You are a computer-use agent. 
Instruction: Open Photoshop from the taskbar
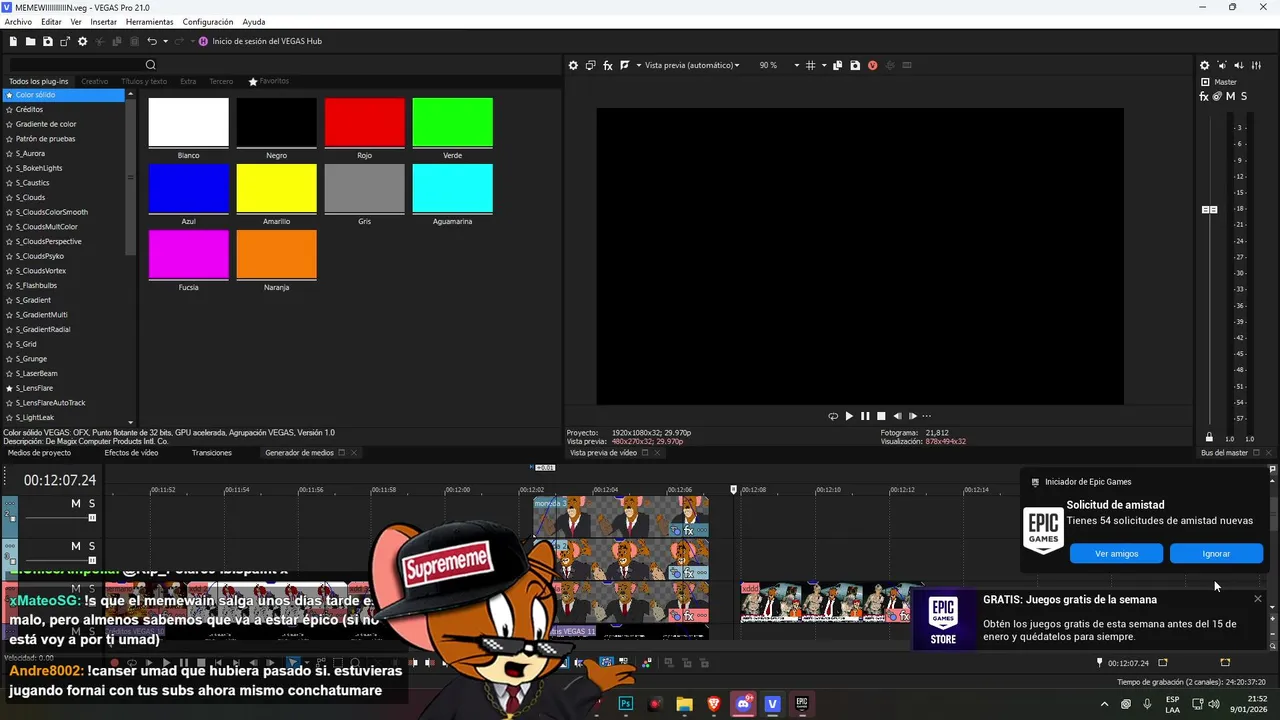tap(626, 704)
